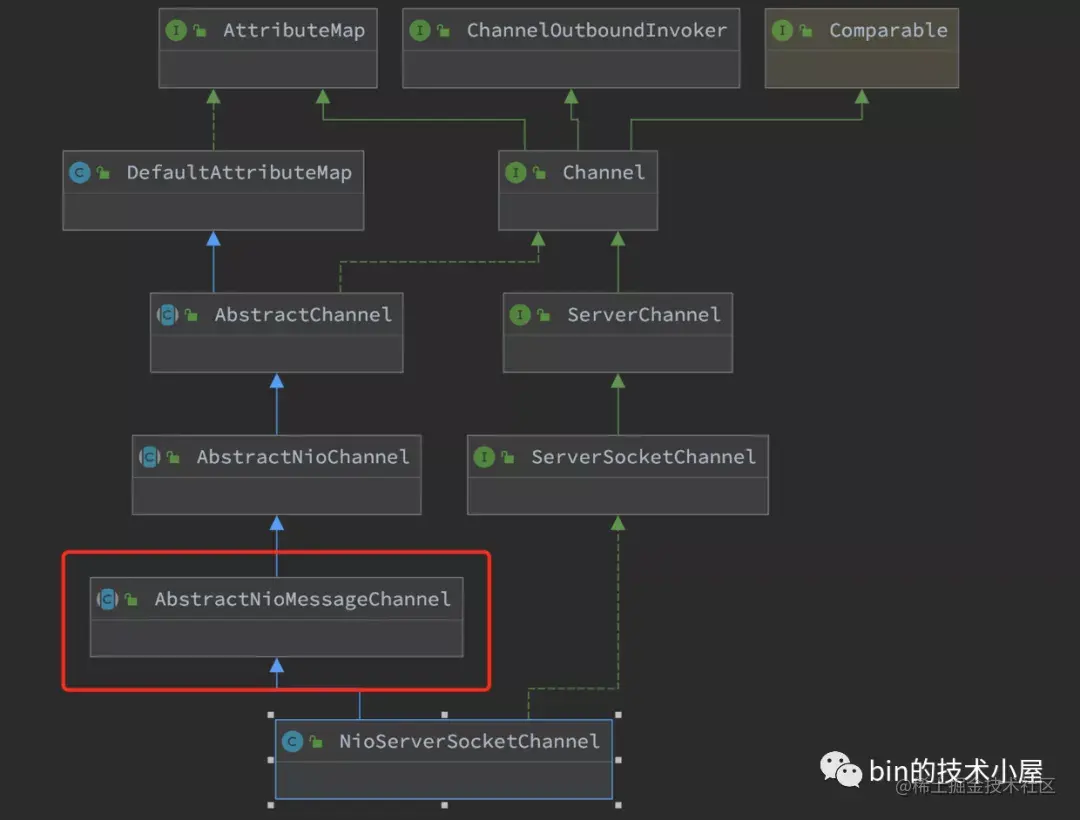Click the AbstractChannel abstract class icon

pyautogui.click(x=167, y=315)
